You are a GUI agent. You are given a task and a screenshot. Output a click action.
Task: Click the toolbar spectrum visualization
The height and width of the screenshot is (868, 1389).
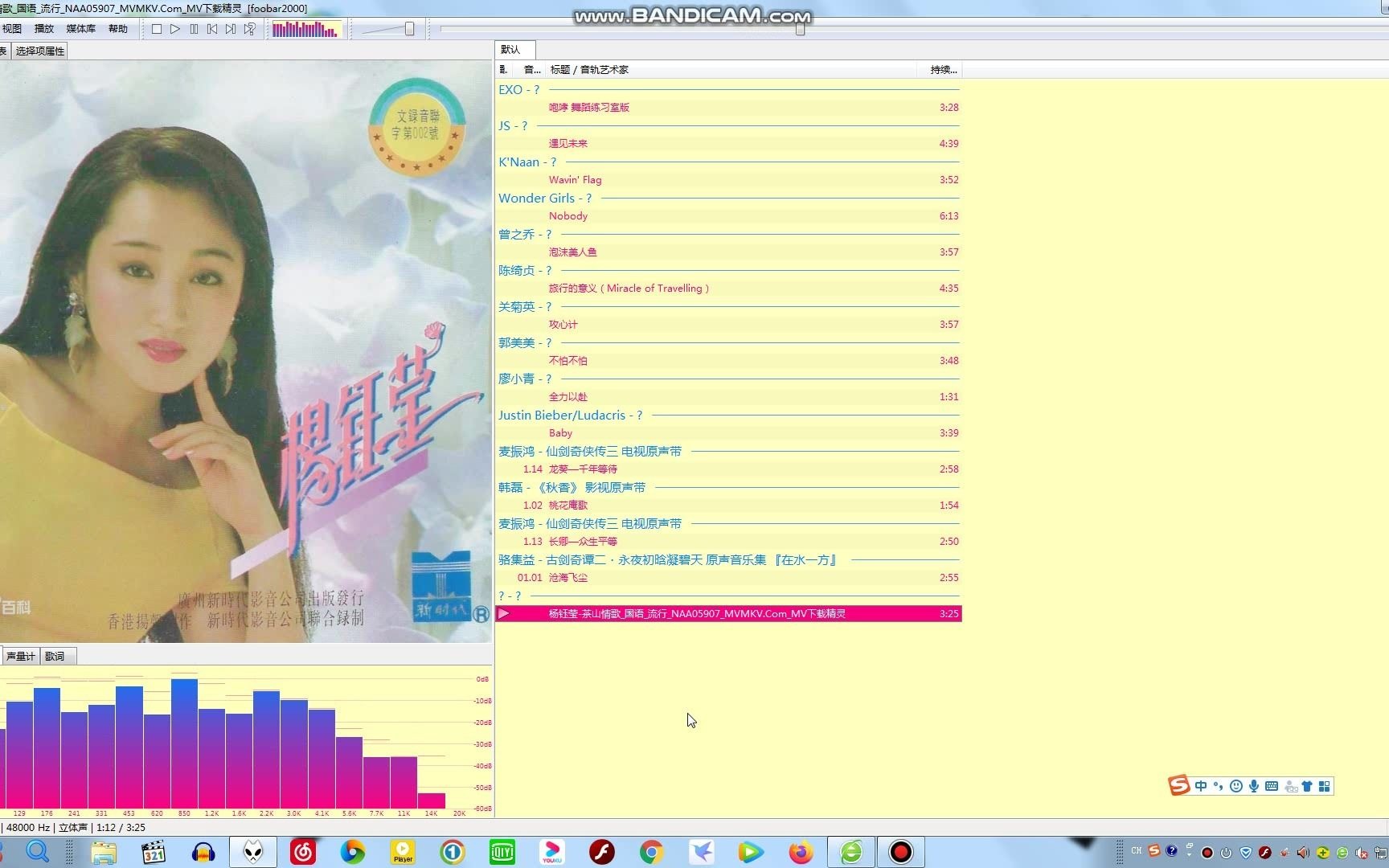pyautogui.click(x=305, y=30)
